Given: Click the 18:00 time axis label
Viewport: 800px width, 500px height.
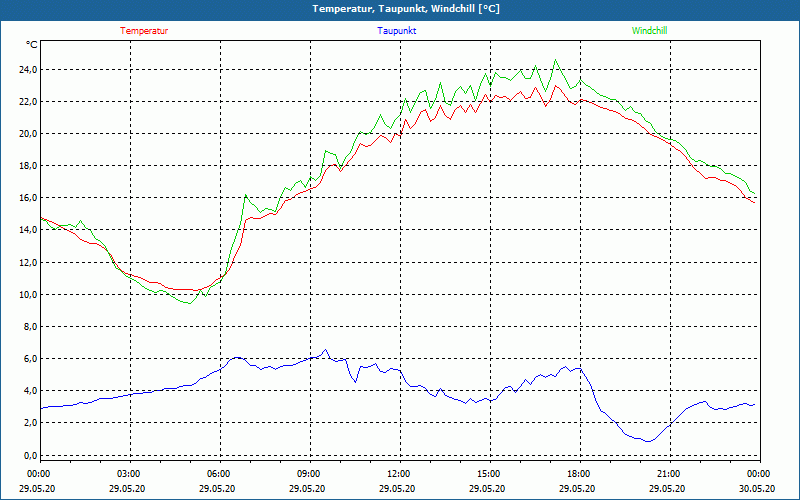Looking at the screenshot, I should coord(579,474).
